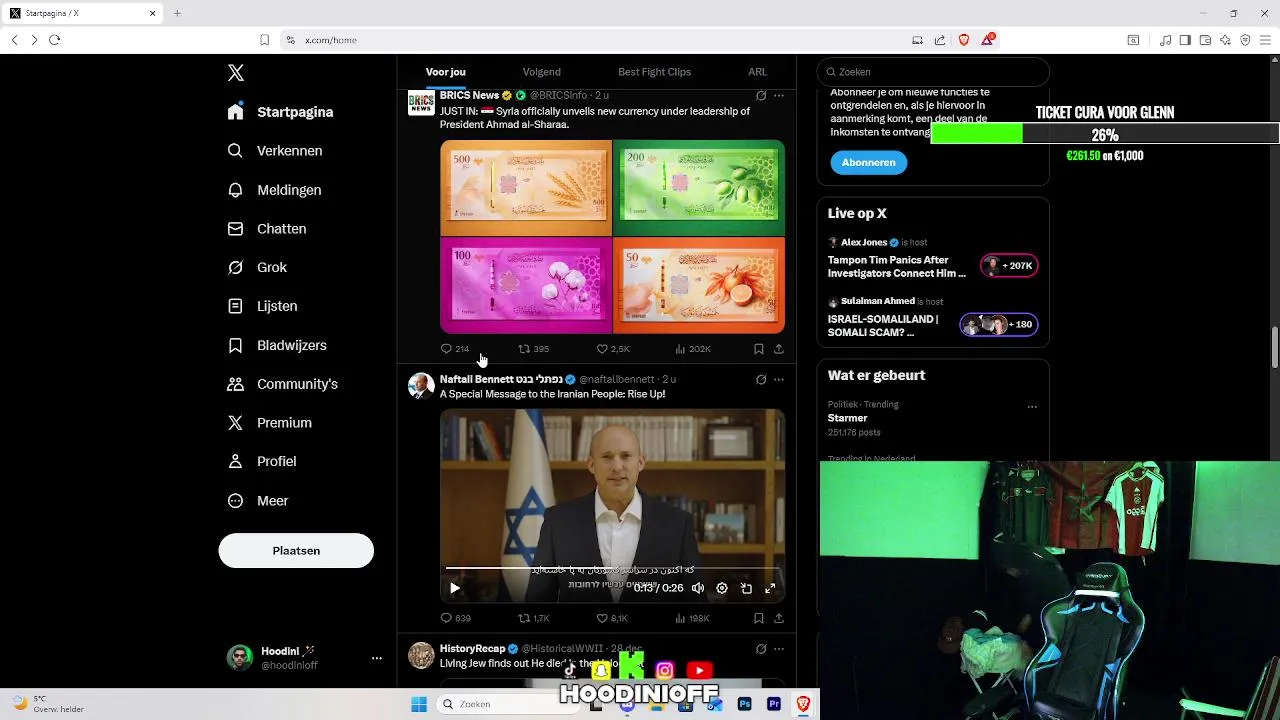
Task: Open Meldingen notifications page
Action: [x=275, y=190]
